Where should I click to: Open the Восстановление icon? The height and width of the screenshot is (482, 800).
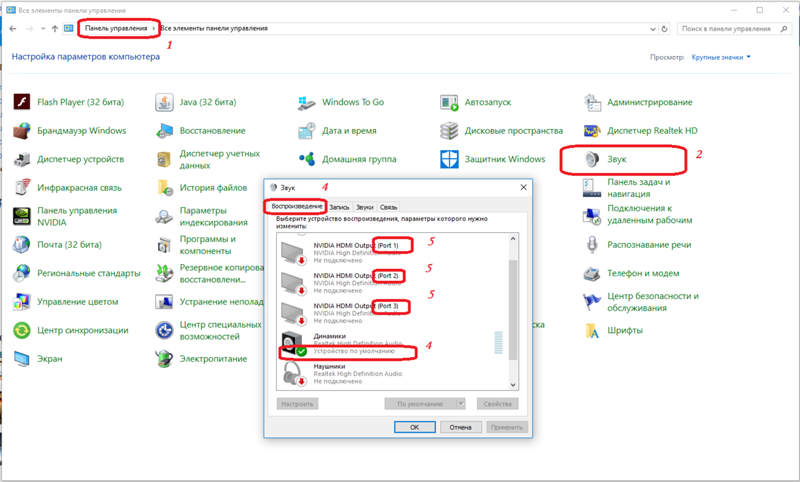164,131
